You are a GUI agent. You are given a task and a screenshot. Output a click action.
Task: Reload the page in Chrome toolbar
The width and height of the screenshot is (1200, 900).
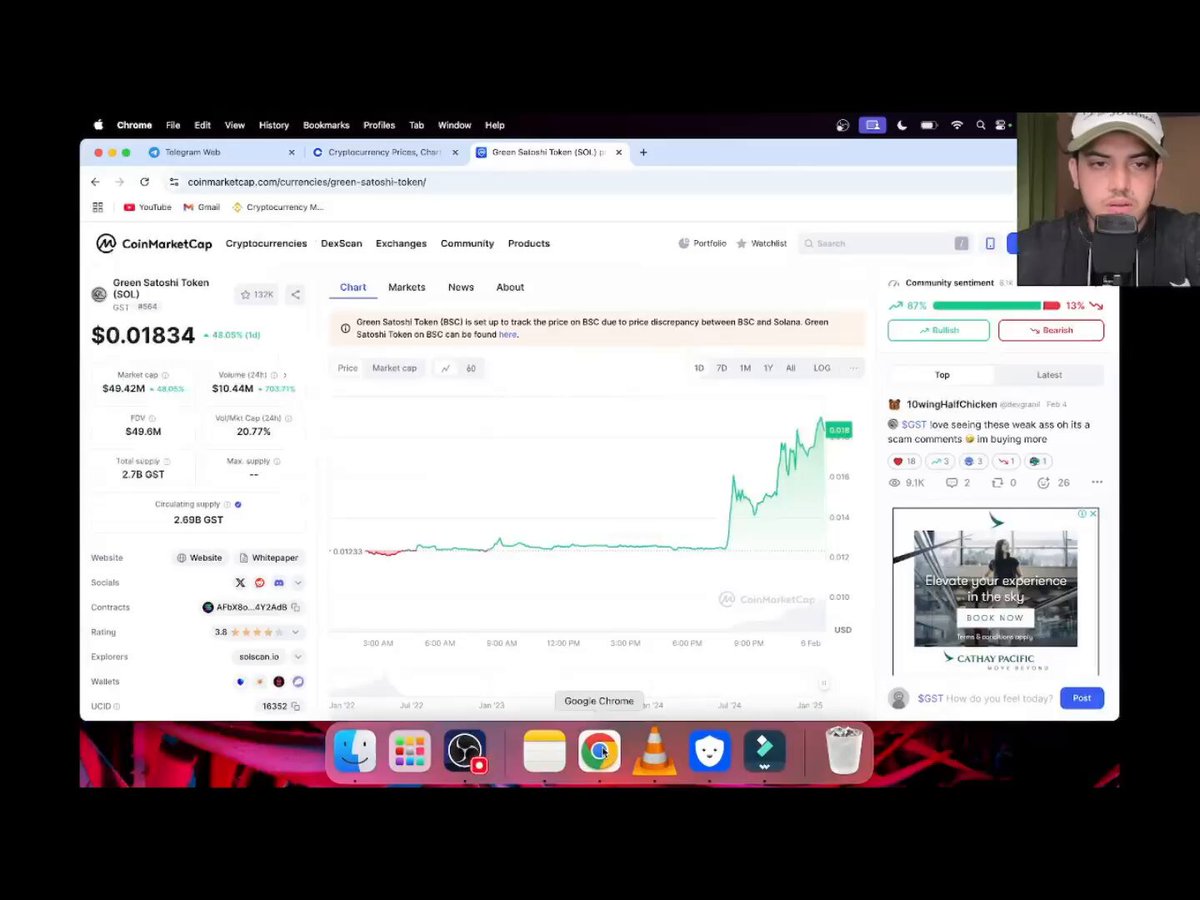coord(144,182)
